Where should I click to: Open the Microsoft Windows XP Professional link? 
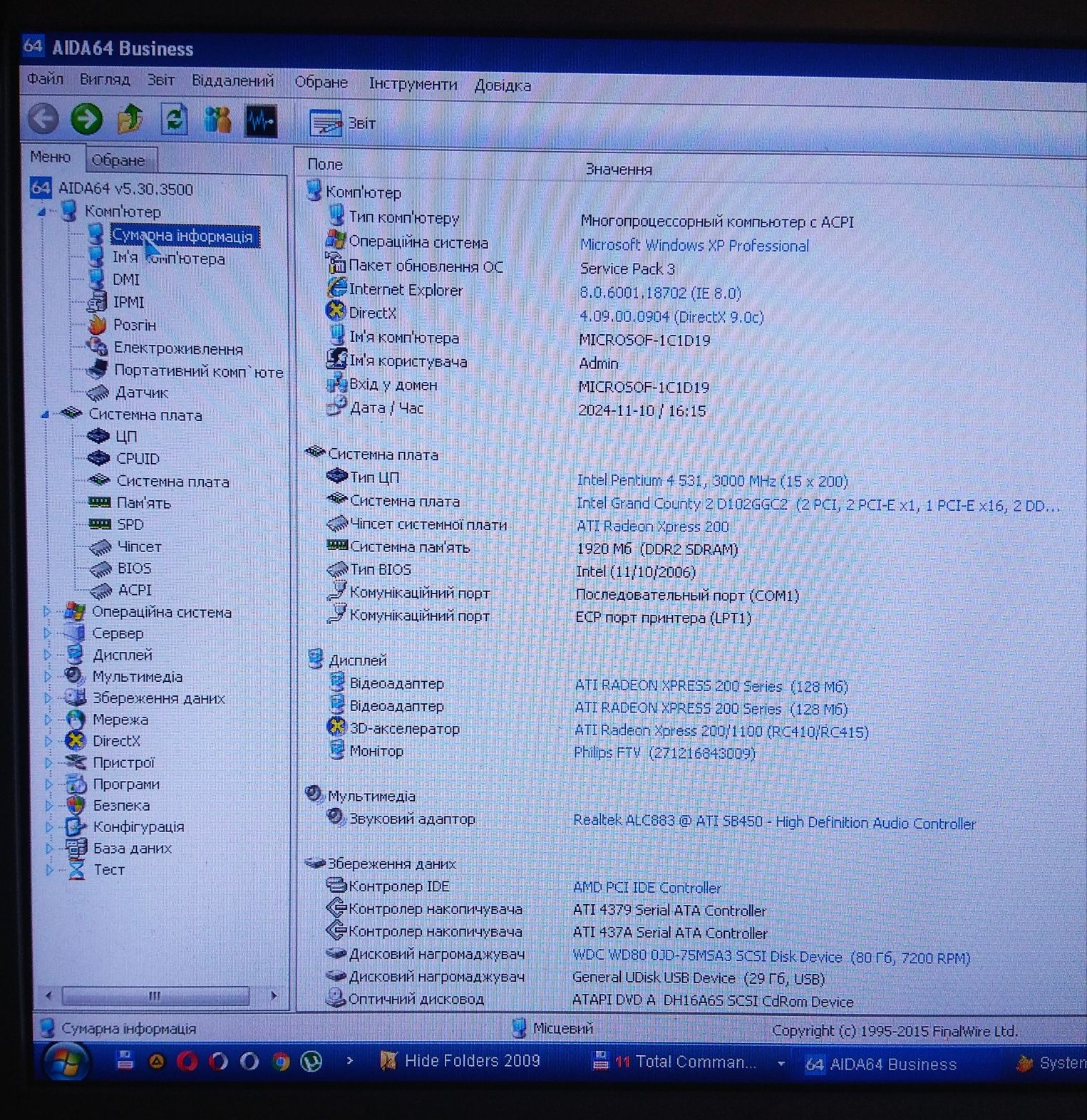694,246
